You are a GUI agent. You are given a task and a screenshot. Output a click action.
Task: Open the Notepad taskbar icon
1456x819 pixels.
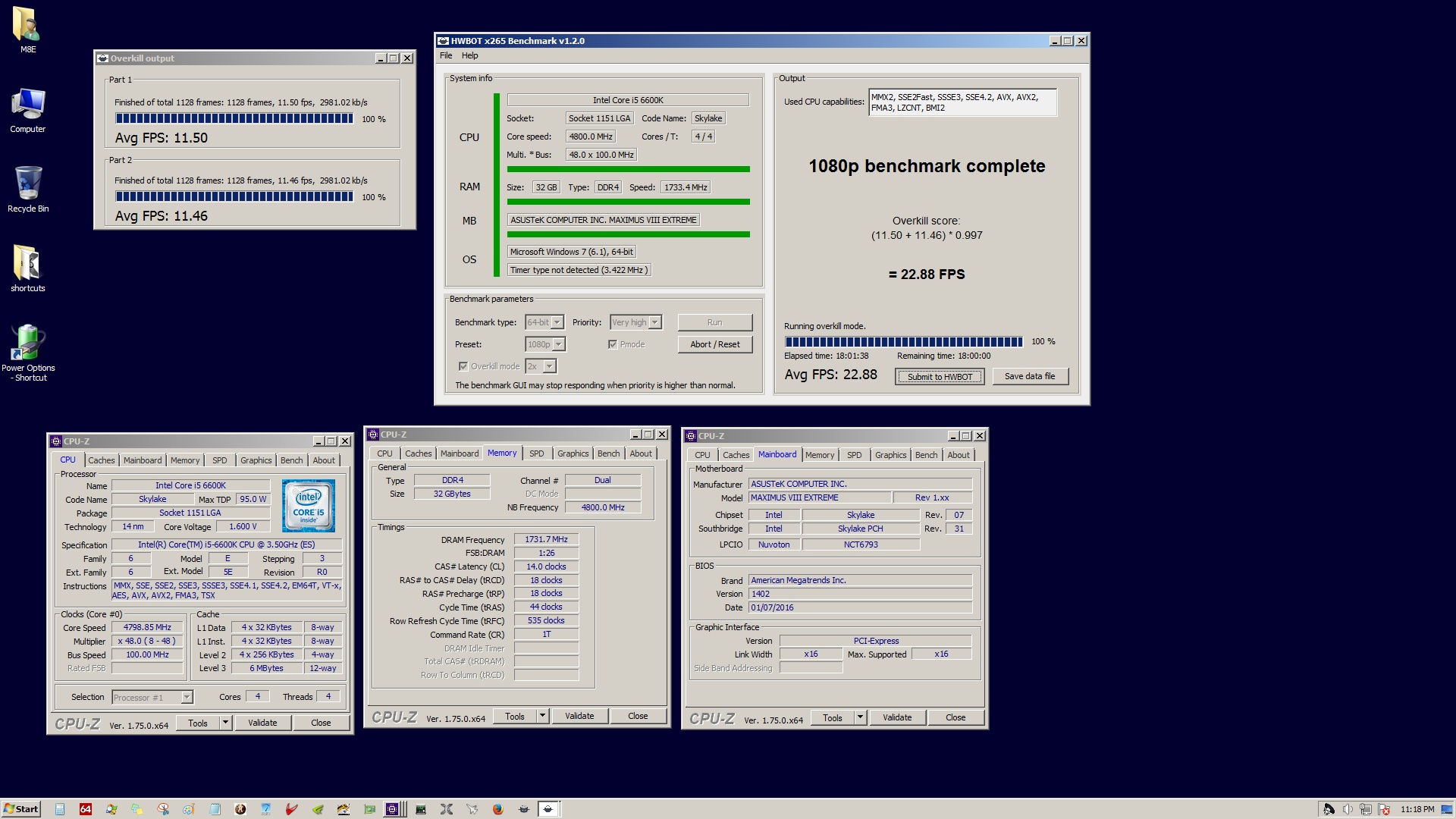215,809
